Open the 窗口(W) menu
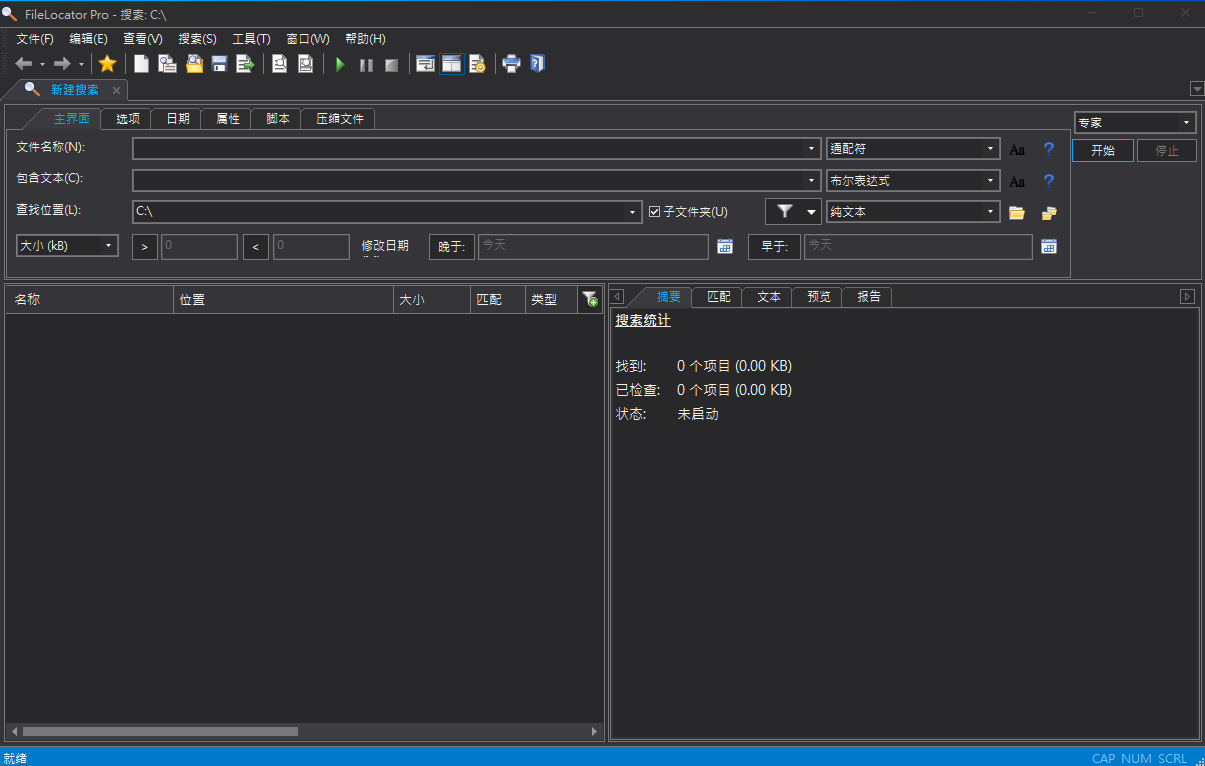Screen dimensions: 1205x766 tap(307, 39)
